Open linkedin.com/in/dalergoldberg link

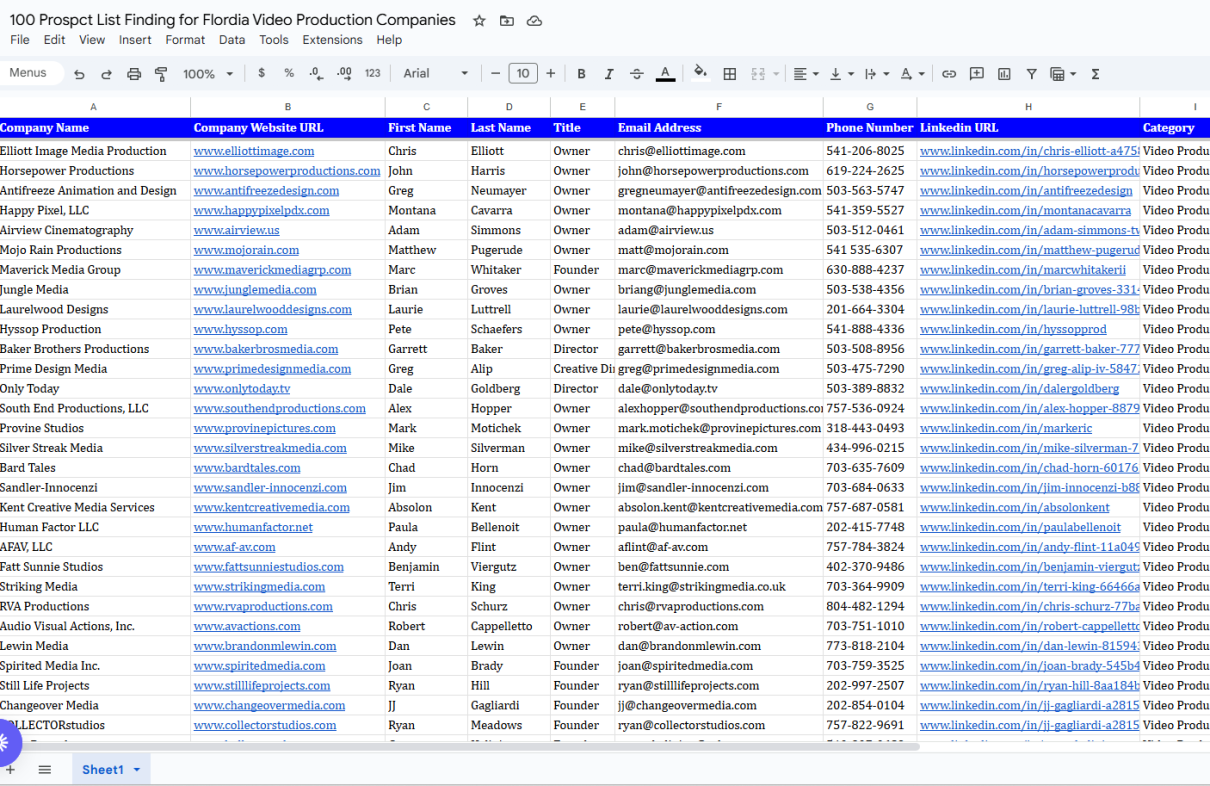tap(1020, 389)
